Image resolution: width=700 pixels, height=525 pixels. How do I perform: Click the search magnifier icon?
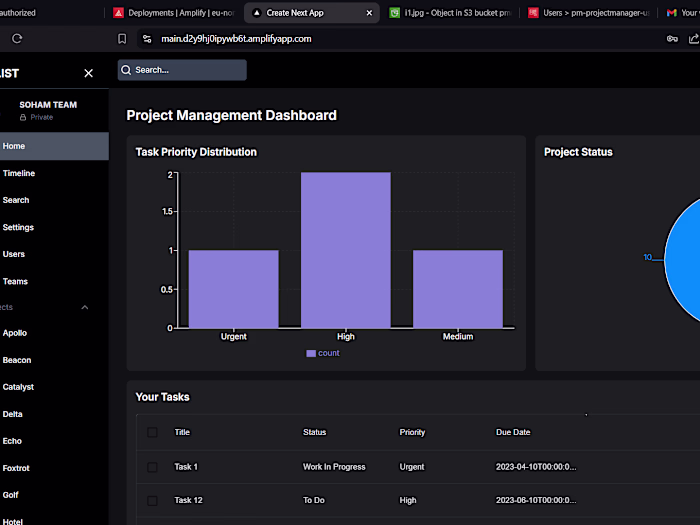point(126,70)
